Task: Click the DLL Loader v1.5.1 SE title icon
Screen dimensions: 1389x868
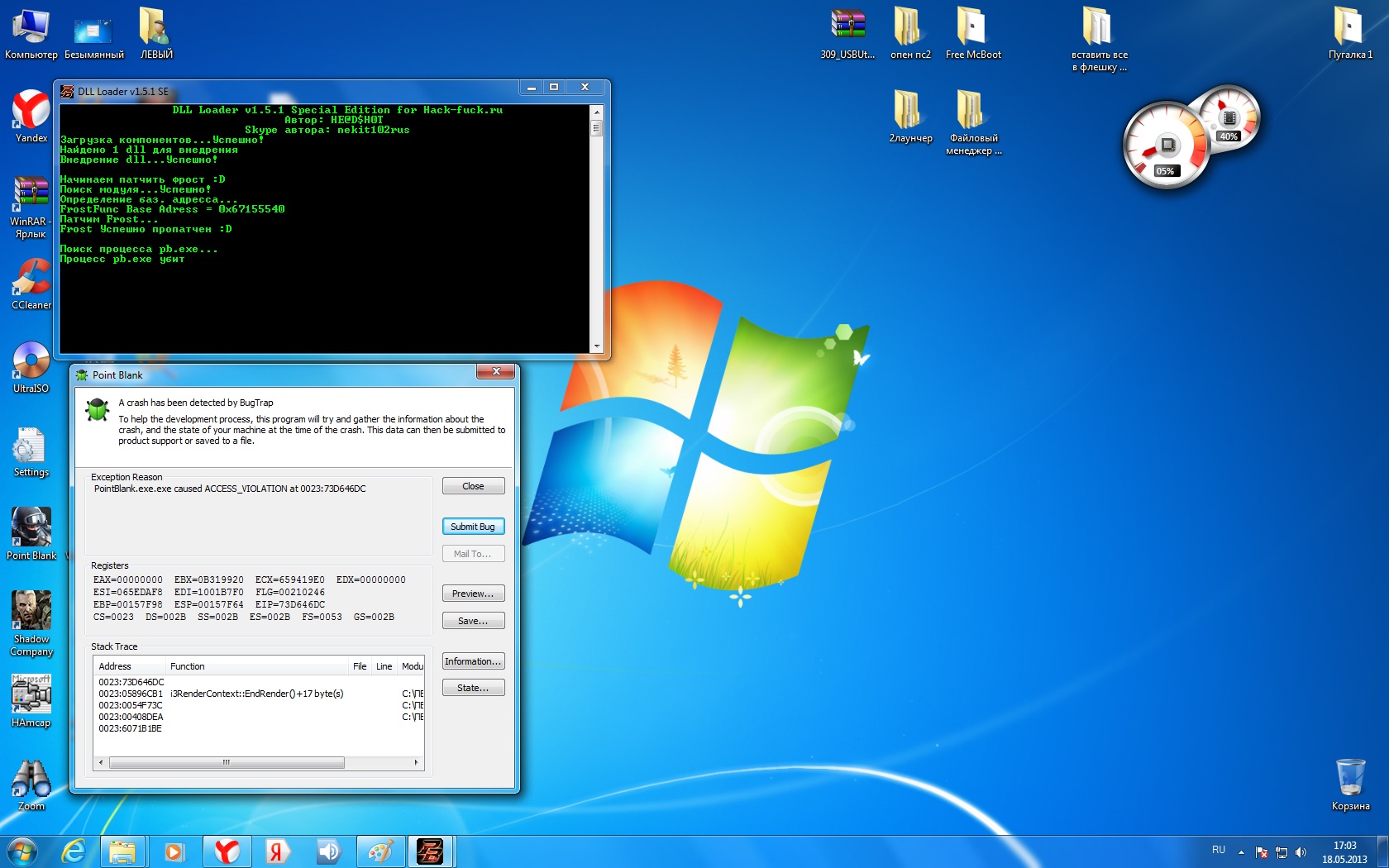Action: click(67, 91)
